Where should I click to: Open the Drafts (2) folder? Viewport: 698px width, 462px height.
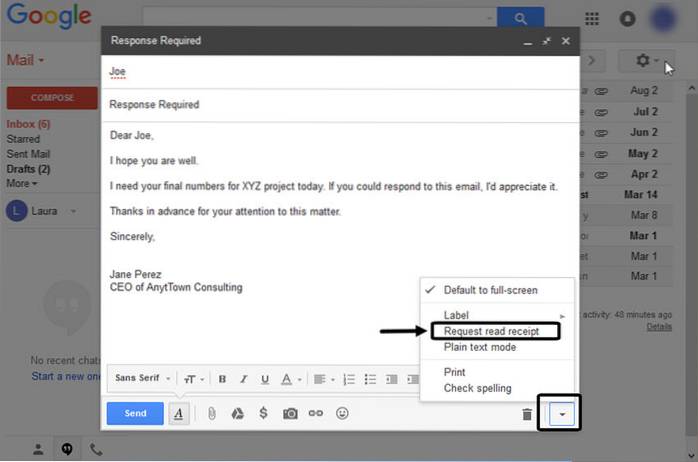pos(28,169)
